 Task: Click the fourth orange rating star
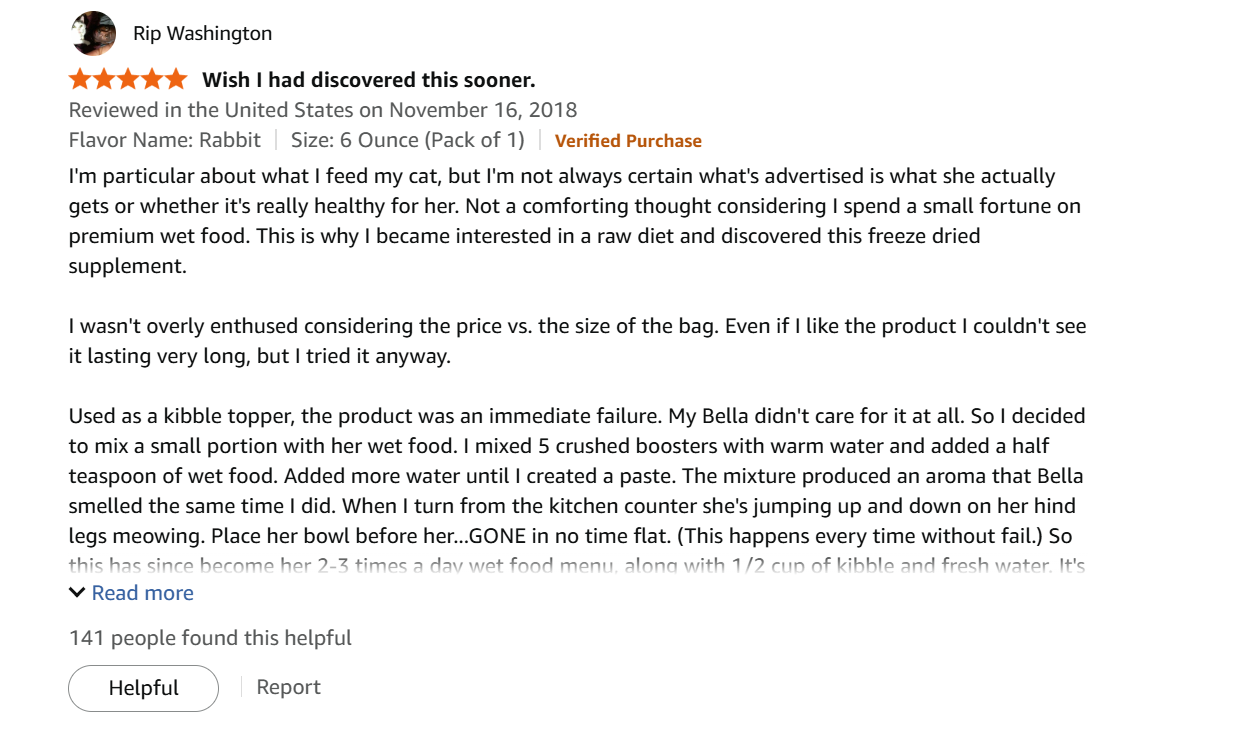pyautogui.click(x=153, y=78)
